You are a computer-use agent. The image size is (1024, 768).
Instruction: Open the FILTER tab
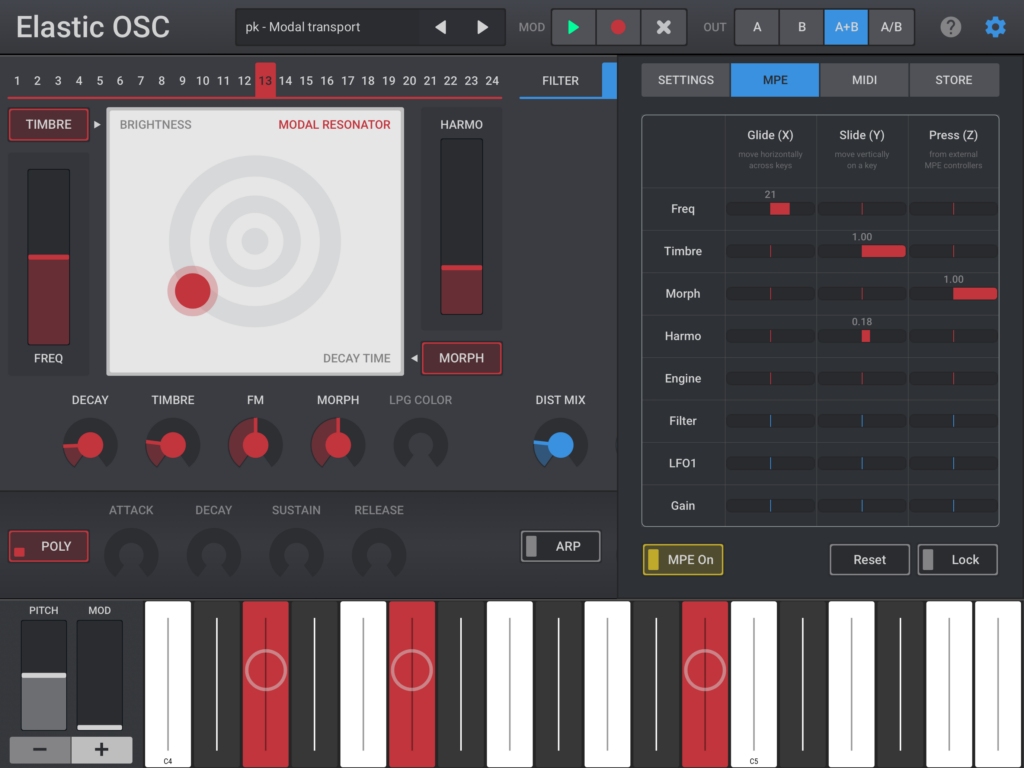[x=560, y=80]
